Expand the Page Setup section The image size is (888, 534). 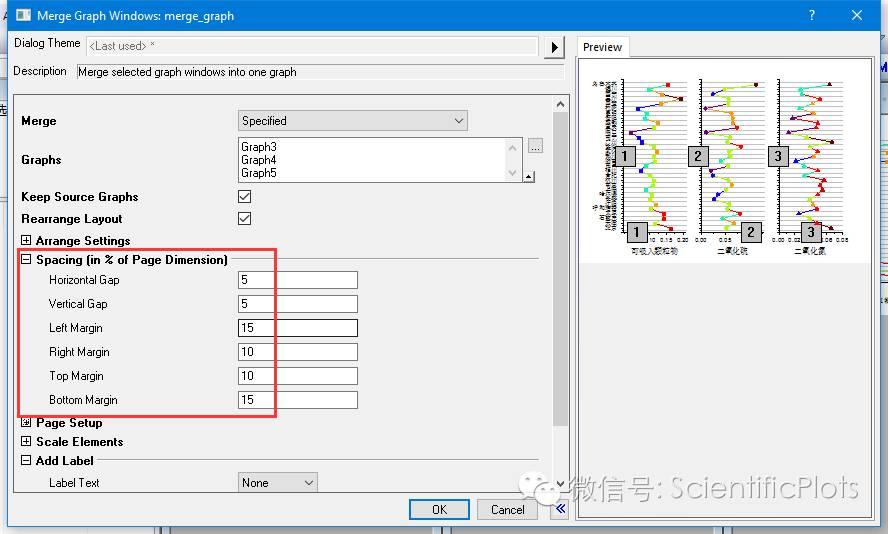point(26,422)
